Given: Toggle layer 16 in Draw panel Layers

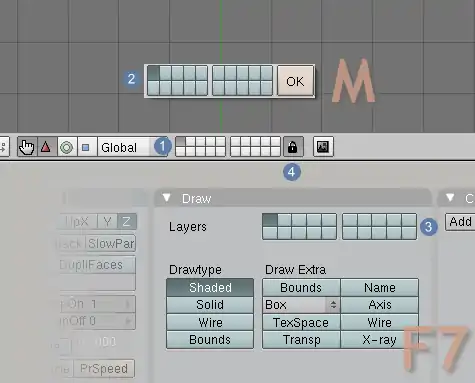Looking at the screenshot, I should tap(350, 233).
